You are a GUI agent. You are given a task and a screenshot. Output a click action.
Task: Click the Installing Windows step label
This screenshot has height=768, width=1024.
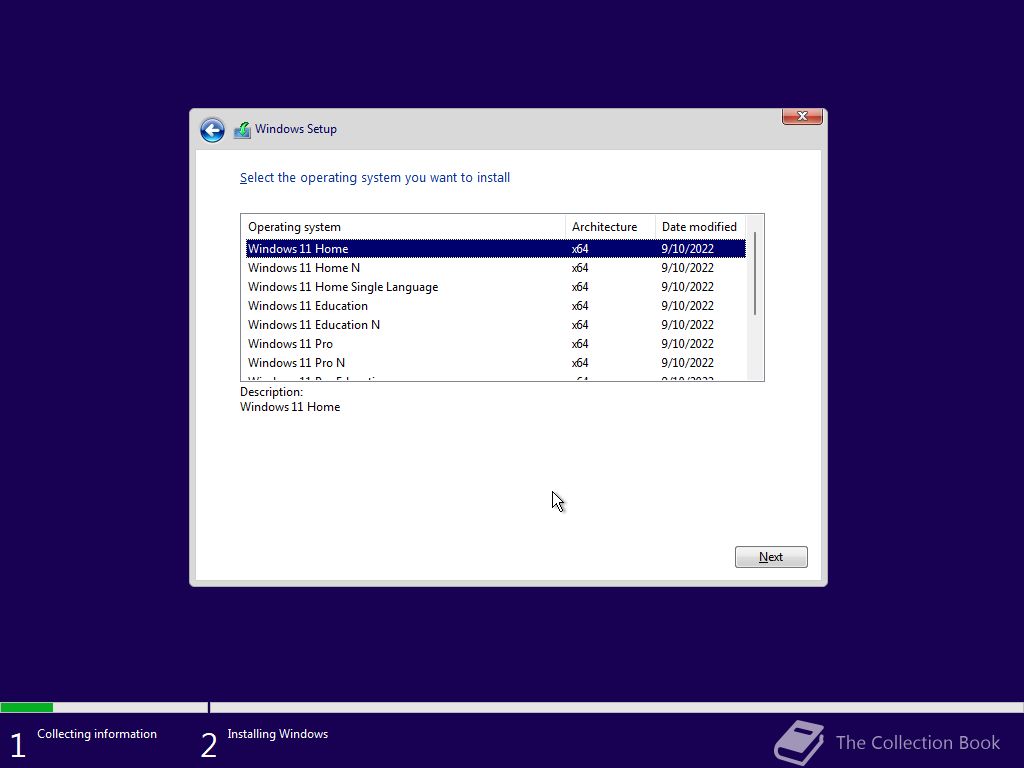278,734
